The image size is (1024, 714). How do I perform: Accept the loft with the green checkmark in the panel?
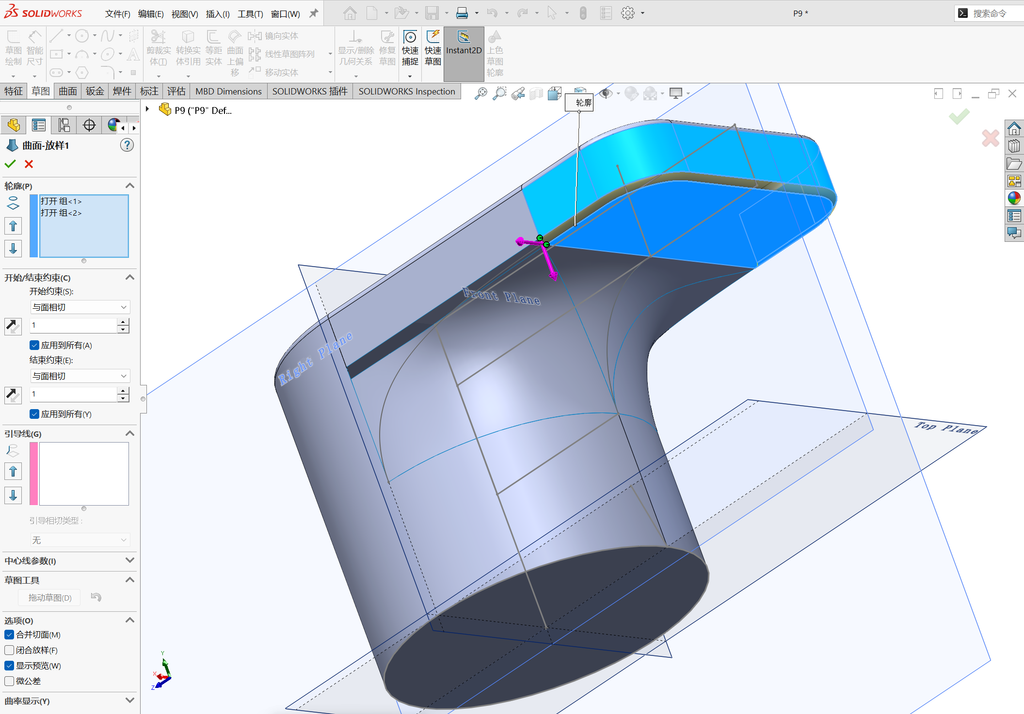[10, 164]
